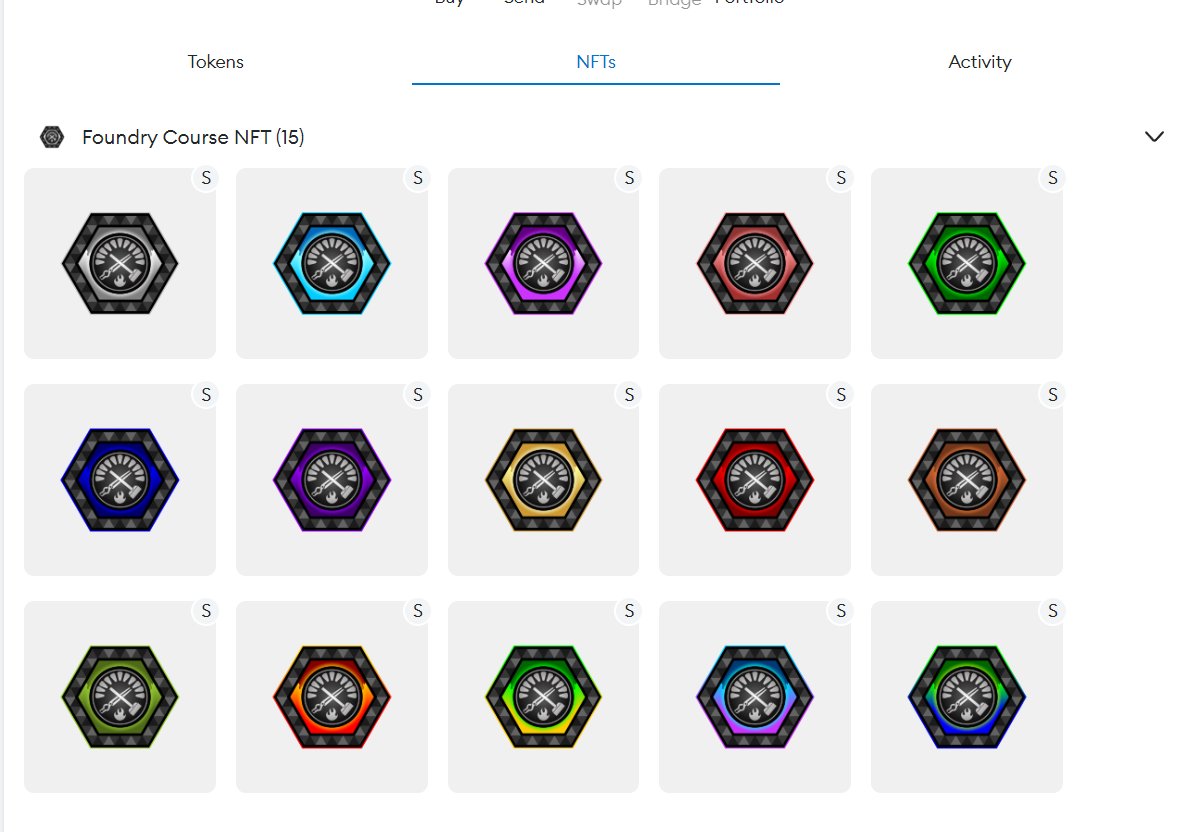Viewport: 1193px width, 832px height.
Task: Open the green-blue gradient hexagon NFT
Action: coord(966,697)
